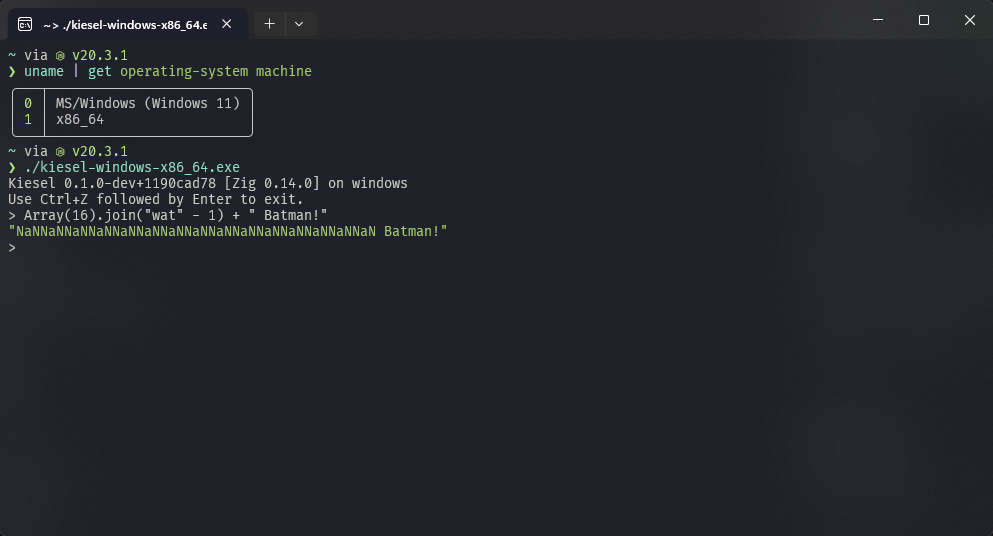Click the Kiesel version banner line
This screenshot has height=536, width=993.
tap(208, 183)
